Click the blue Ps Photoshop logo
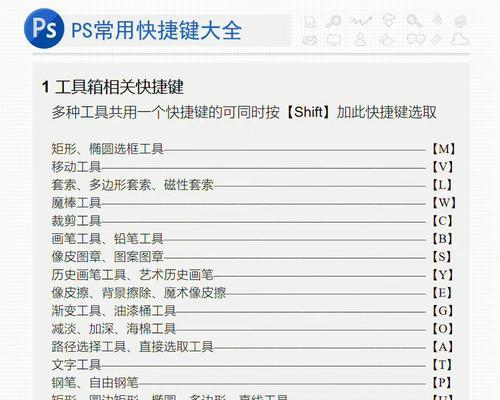Image resolution: width=500 pixels, height=400 pixels. tap(44, 29)
